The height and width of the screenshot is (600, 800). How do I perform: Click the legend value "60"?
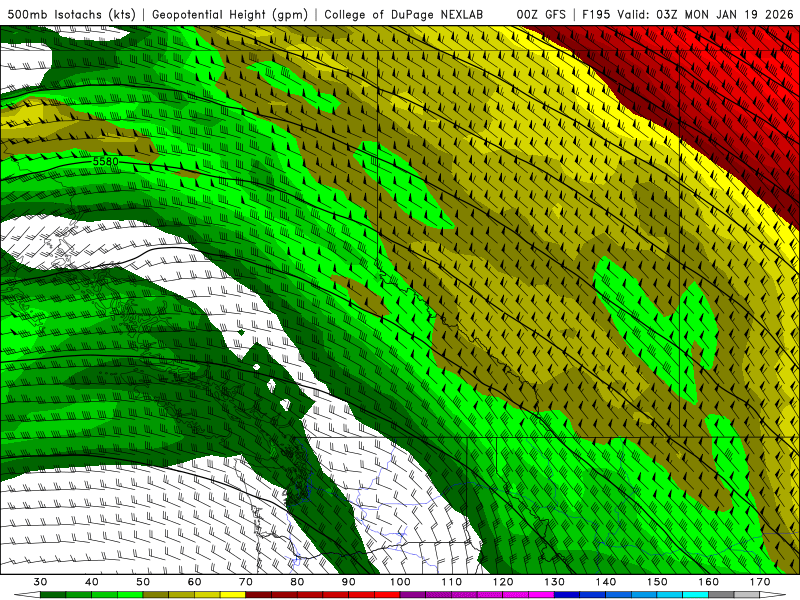[x=194, y=582]
